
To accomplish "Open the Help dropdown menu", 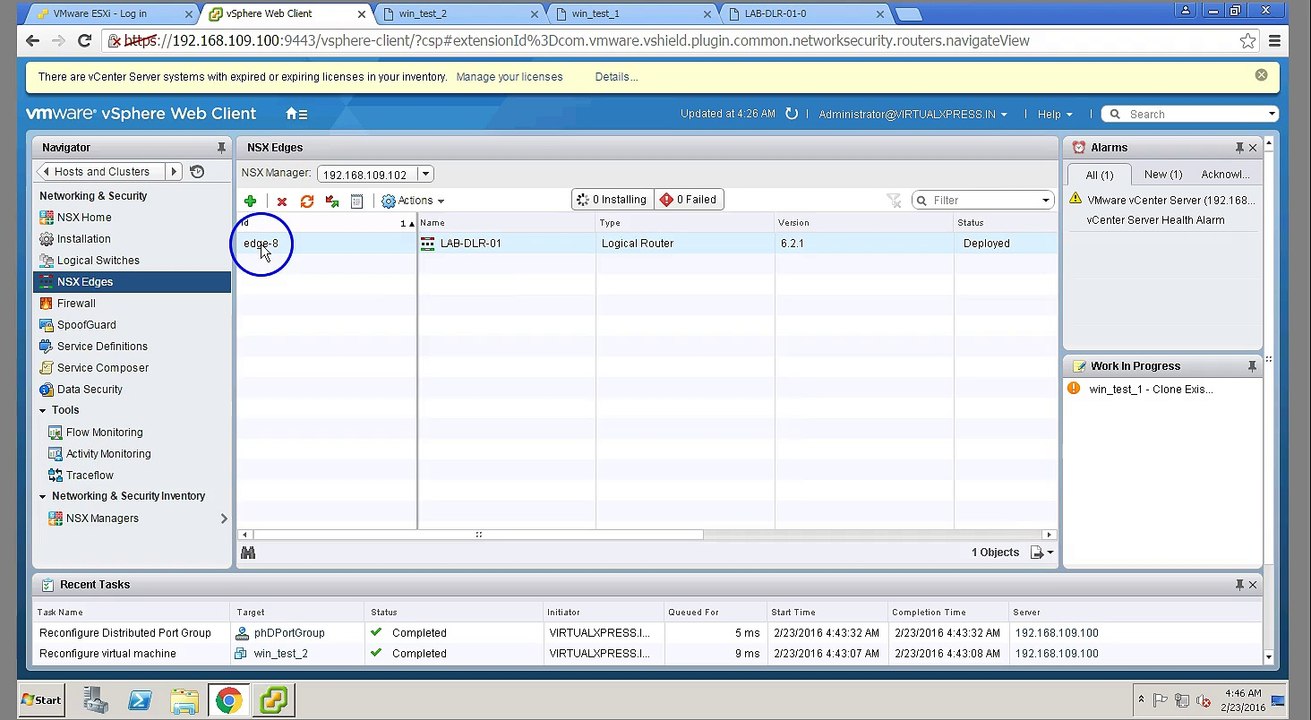I will pyautogui.click(x=1054, y=114).
